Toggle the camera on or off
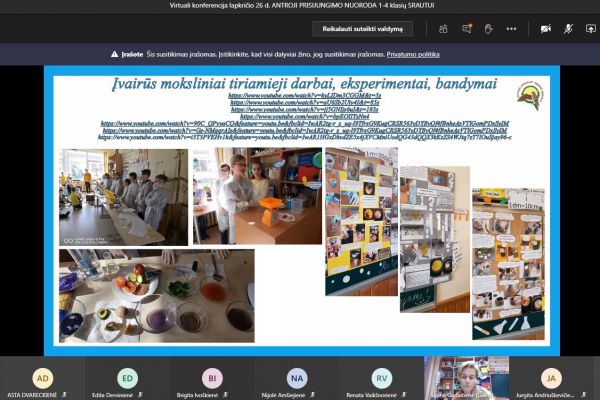The width and height of the screenshot is (600, 400). tap(546, 29)
